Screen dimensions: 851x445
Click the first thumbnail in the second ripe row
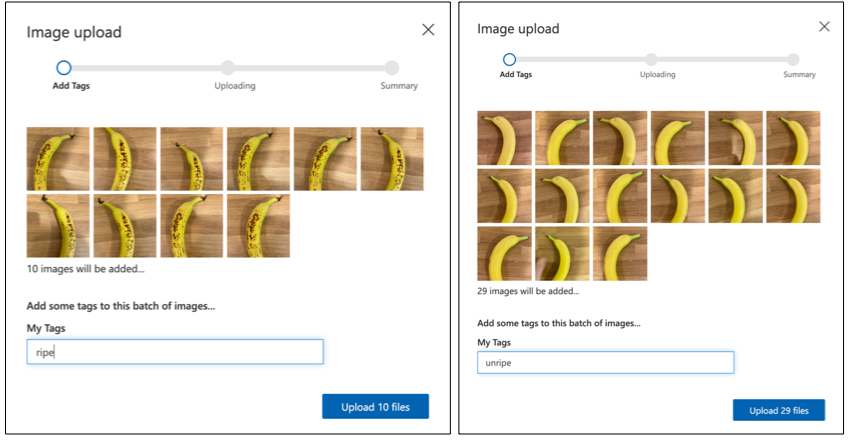point(58,226)
